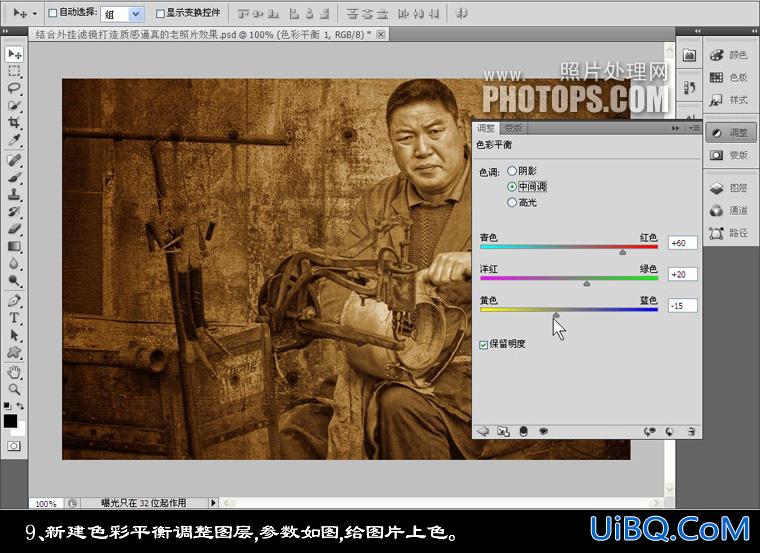Select the Hand tool

click(14, 372)
